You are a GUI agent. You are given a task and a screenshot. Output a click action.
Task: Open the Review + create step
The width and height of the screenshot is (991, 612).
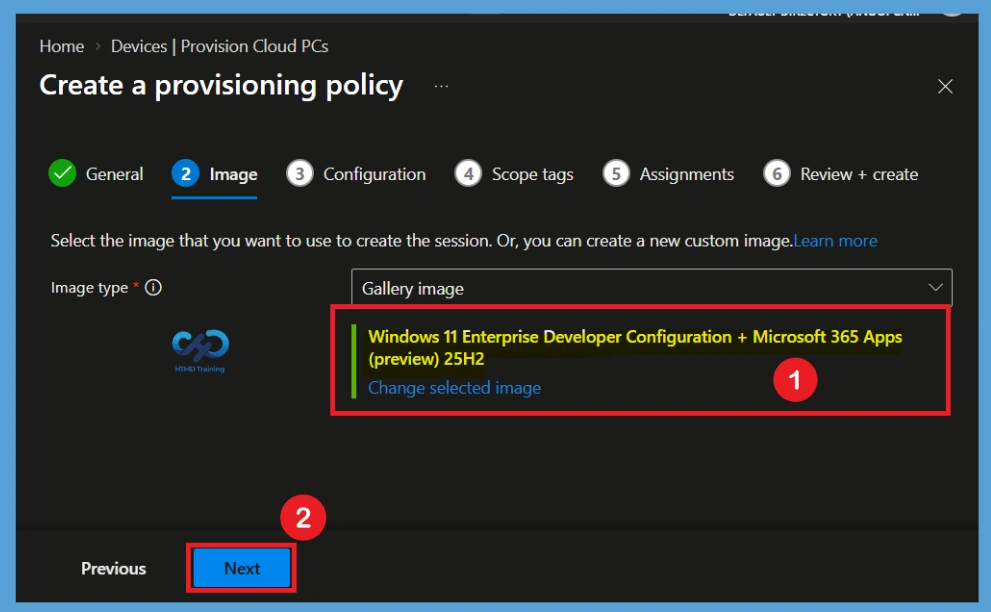pos(841,174)
